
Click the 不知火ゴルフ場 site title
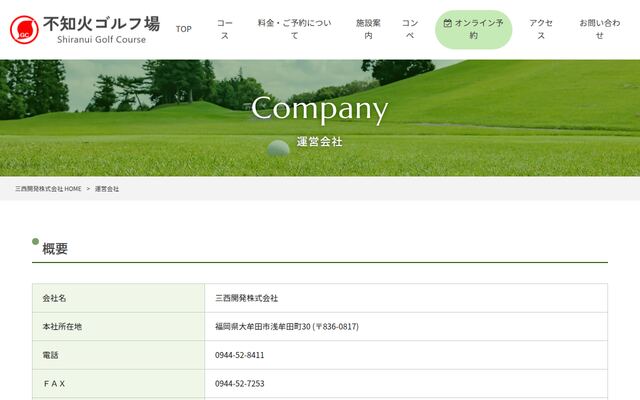point(102,24)
